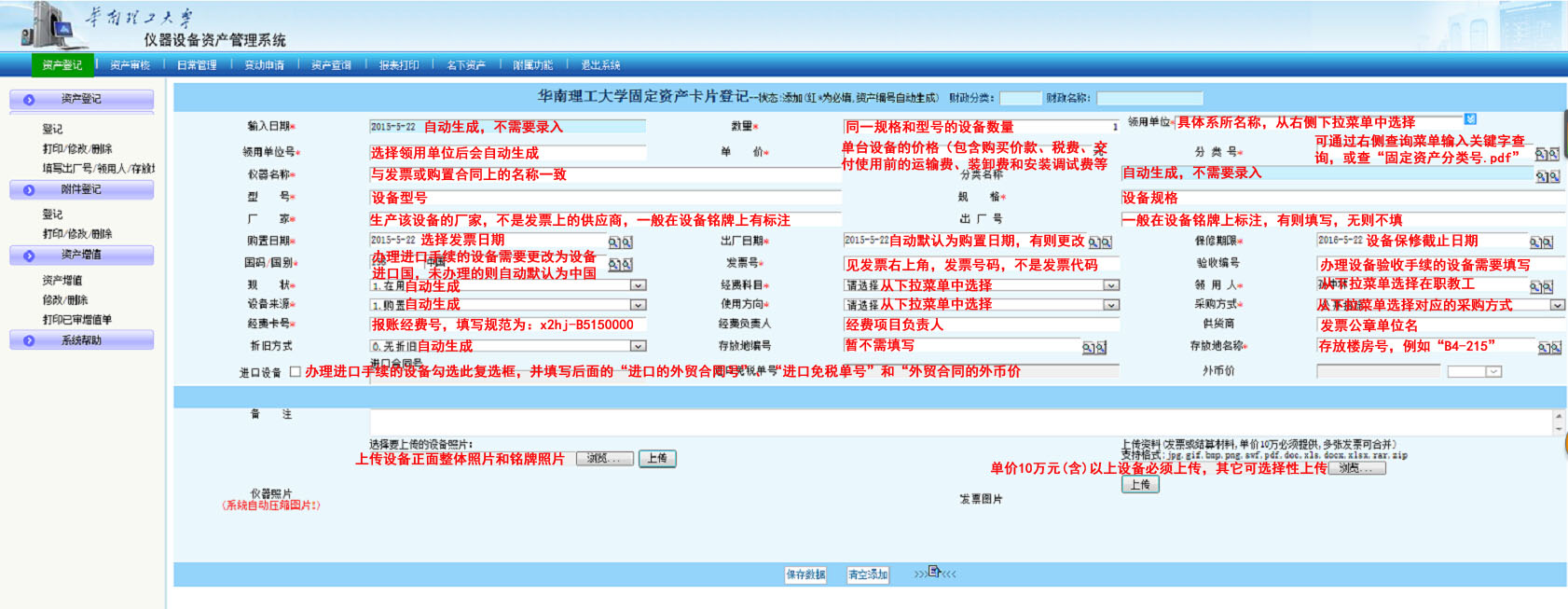Image resolution: width=1568 pixels, height=609 pixels.
Task: Open lookup icon beside 存放地名称 field
Action: pyautogui.click(x=1549, y=348)
